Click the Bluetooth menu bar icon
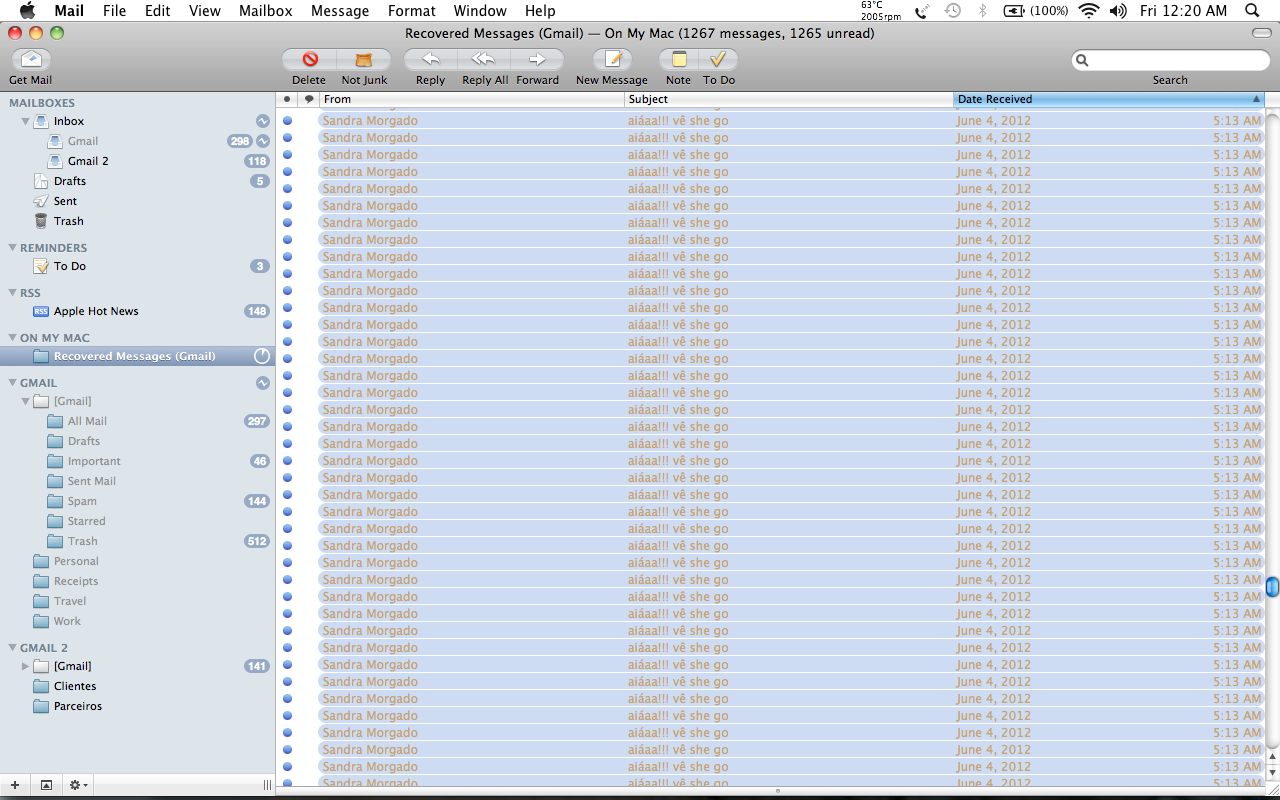 point(982,10)
